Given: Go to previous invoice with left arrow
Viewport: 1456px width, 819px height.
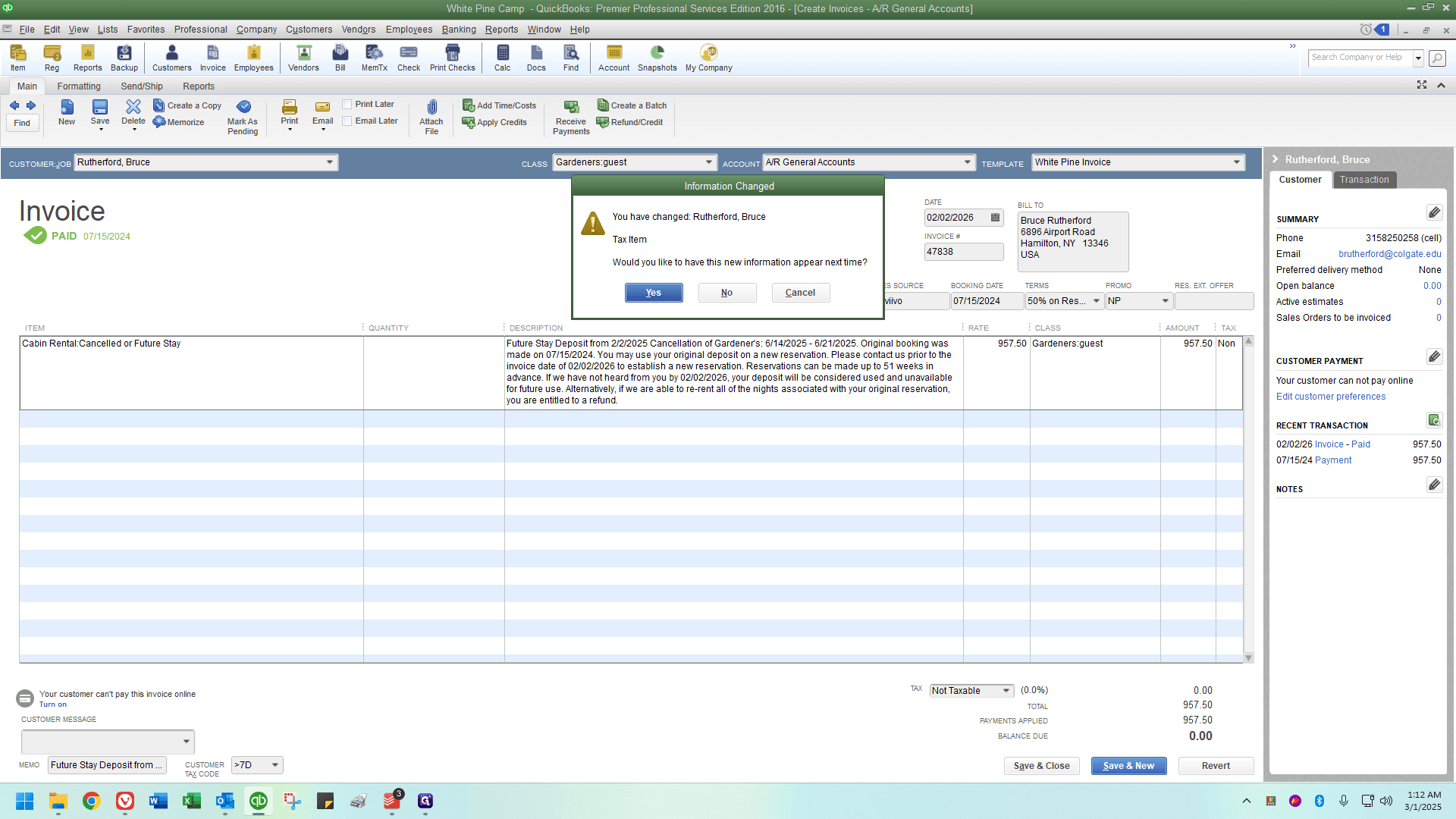Looking at the screenshot, I should click(x=14, y=105).
